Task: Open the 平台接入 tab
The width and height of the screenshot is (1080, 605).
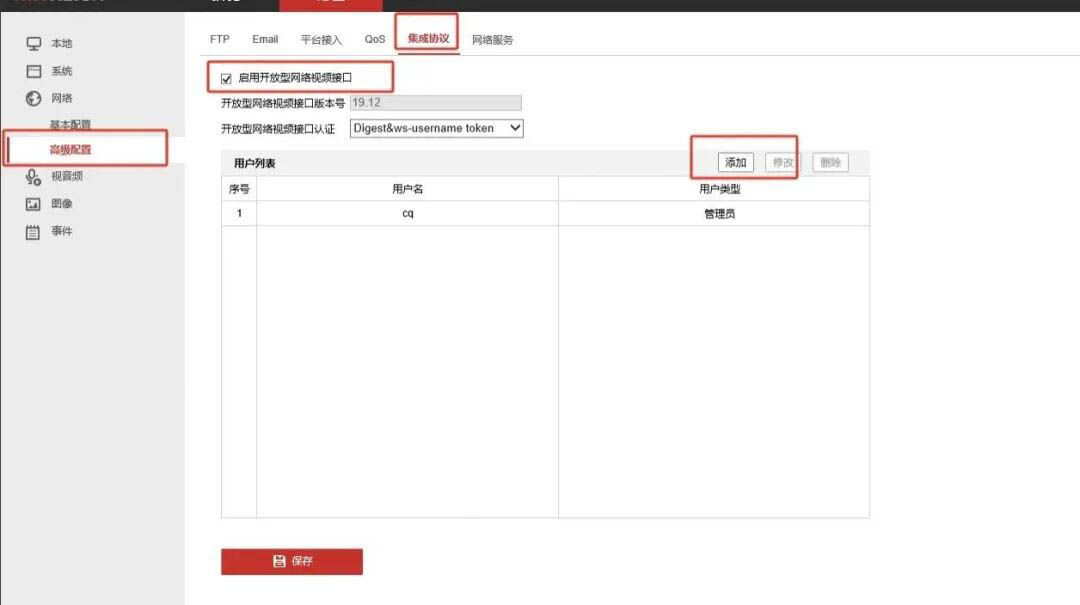Action: click(321, 40)
